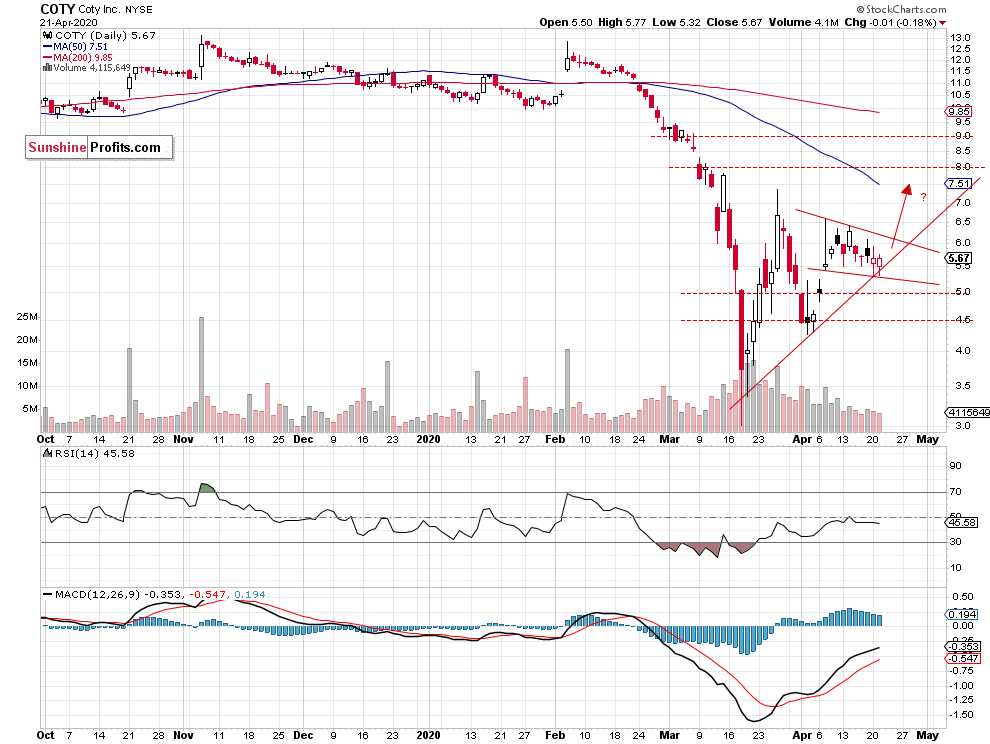This screenshot has width=990, height=744.
Task: Click the 7.51 MA(50) price tag
Action: coord(958,184)
